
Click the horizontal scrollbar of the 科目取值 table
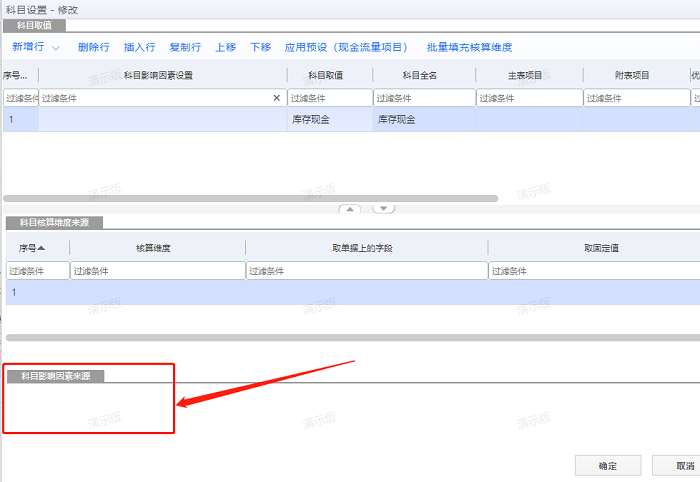250,199
